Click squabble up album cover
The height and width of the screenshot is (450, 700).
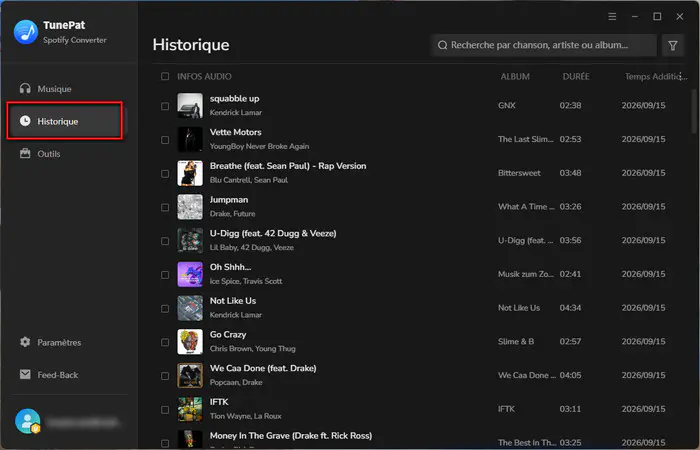pos(190,105)
